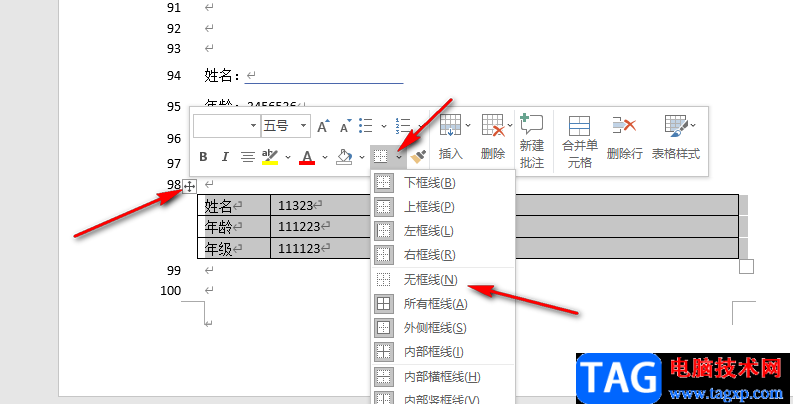Click 合并单元格 merge cells button
Viewport: 793px width, 404px height.
pyautogui.click(x=580, y=142)
